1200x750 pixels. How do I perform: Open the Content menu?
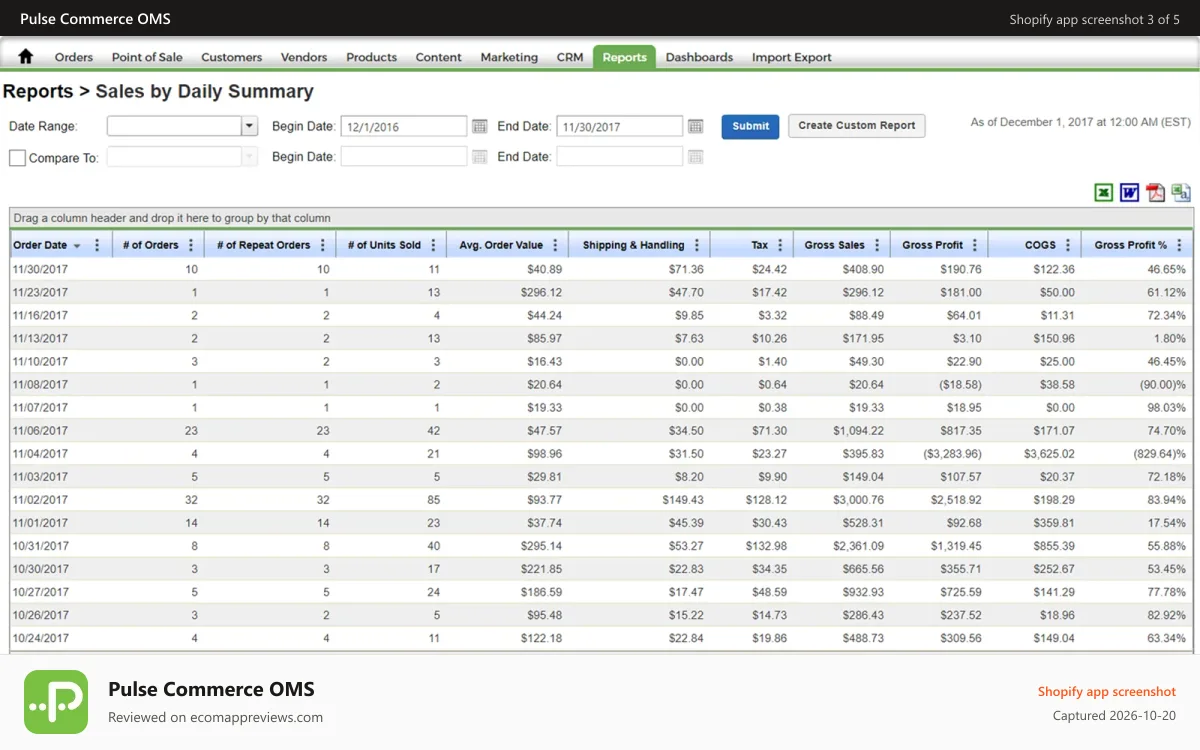pos(439,57)
